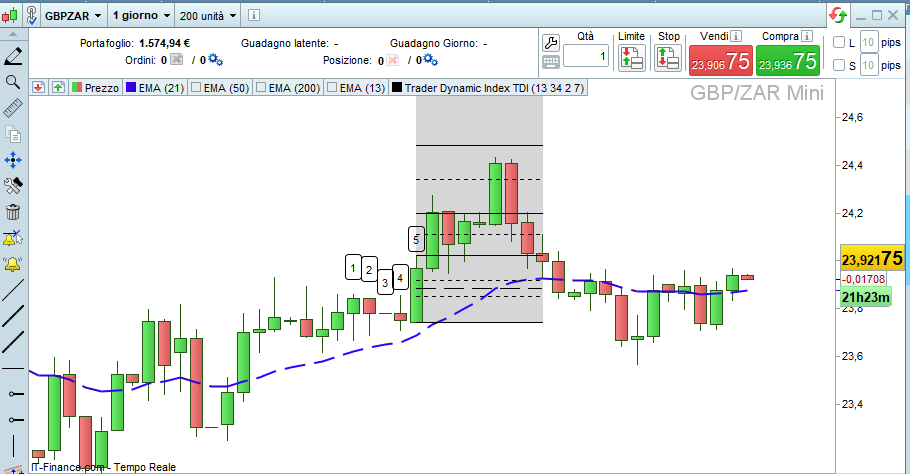
Task: Open the info icon after 200 unità
Action: tap(254, 16)
